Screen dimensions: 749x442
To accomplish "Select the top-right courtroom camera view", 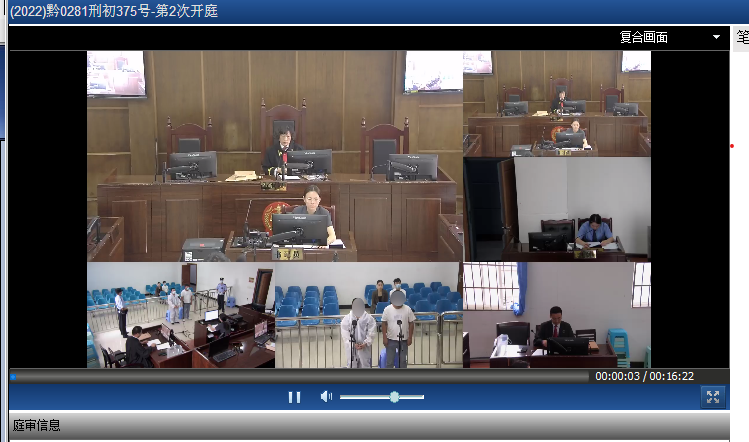I will coord(556,103).
